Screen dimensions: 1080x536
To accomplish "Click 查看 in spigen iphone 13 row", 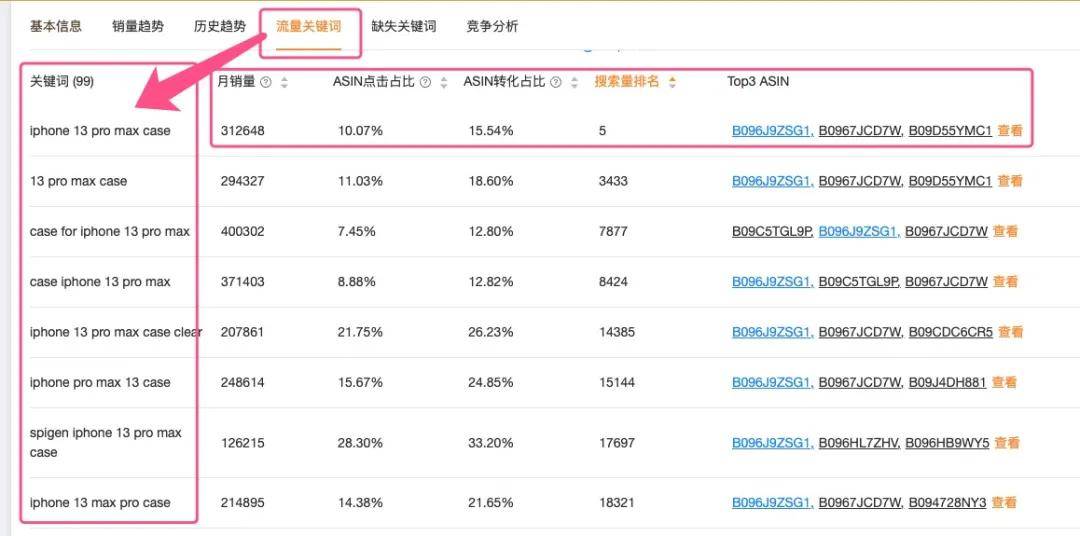I will click(1006, 443).
